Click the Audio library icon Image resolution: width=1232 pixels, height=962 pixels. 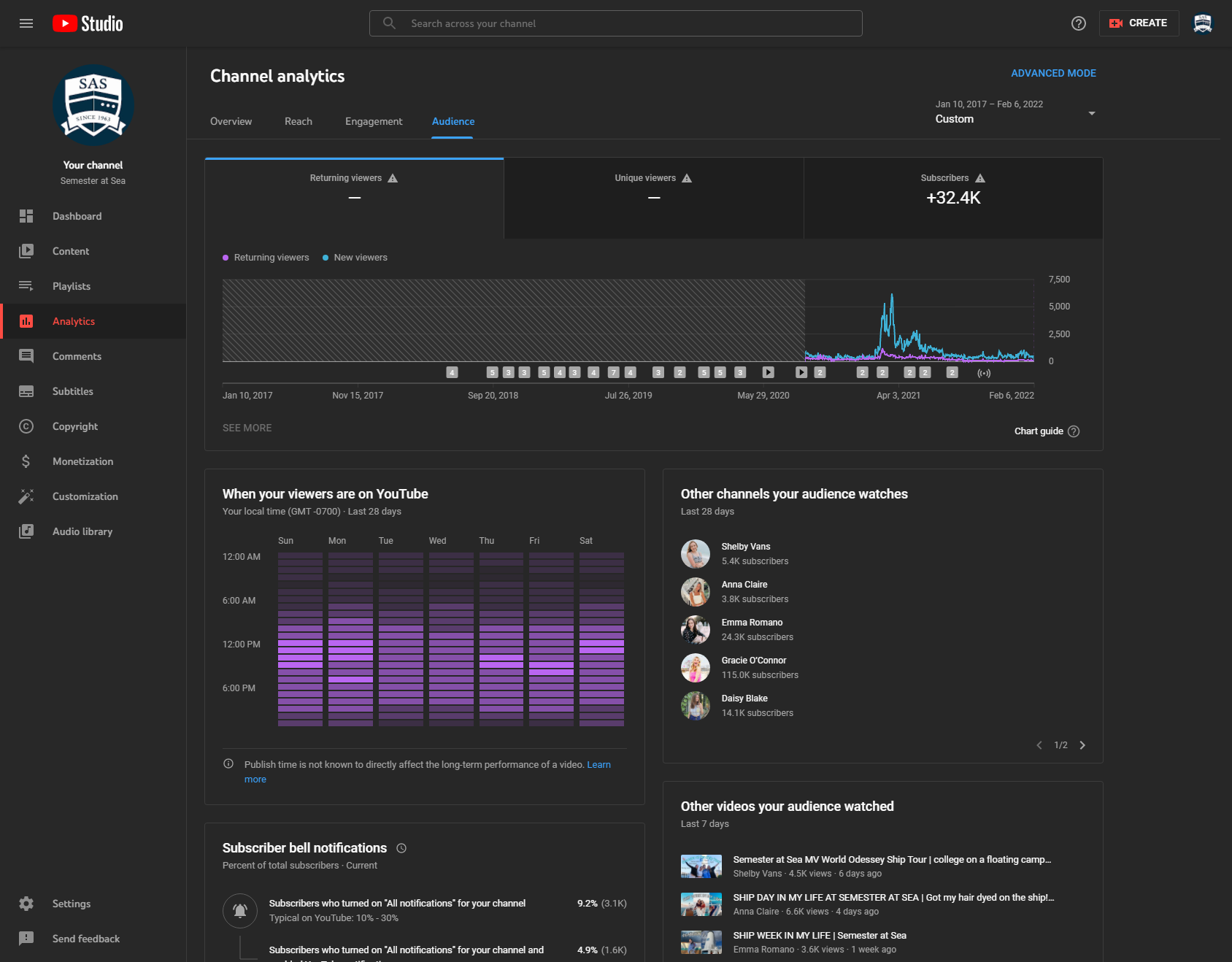pos(26,531)
